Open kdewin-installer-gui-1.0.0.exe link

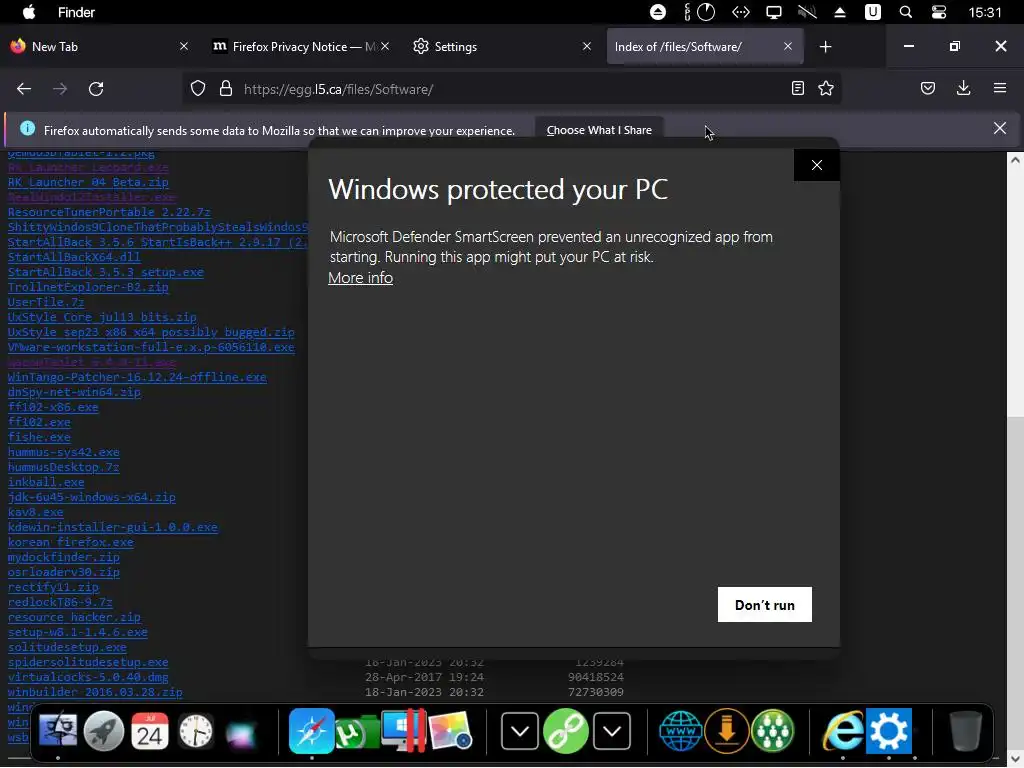click(112, 528)
